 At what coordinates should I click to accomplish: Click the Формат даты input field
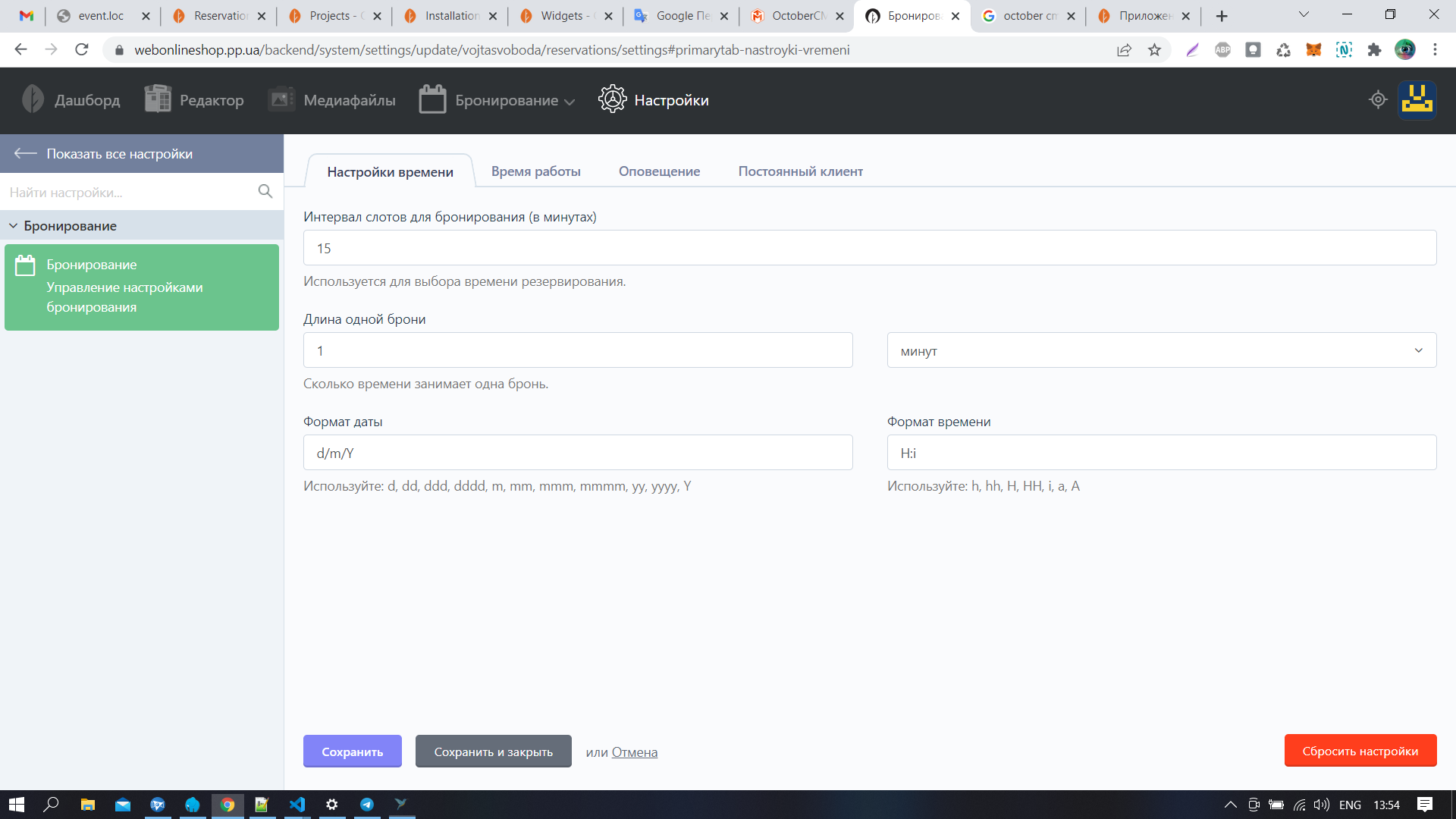click(x=577, y=453)
